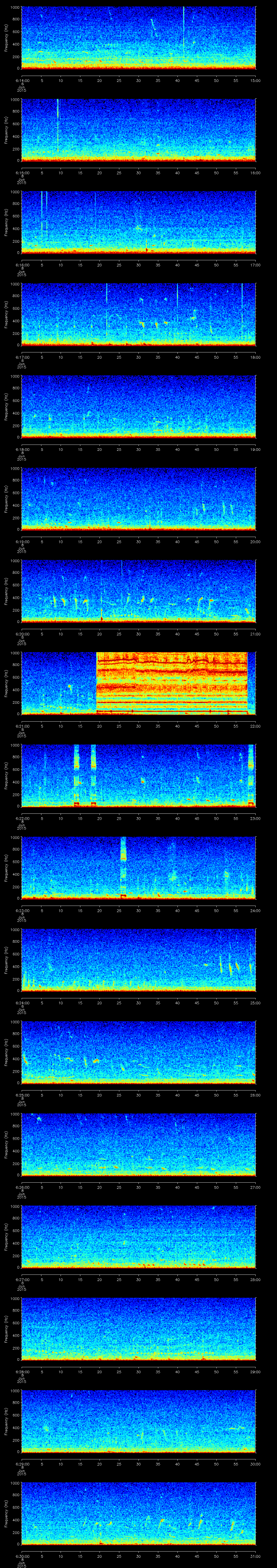Select the spectrogram panel starting at 6:29:00
This screenshot has height=1568, width=277.
coord(139,1421)
